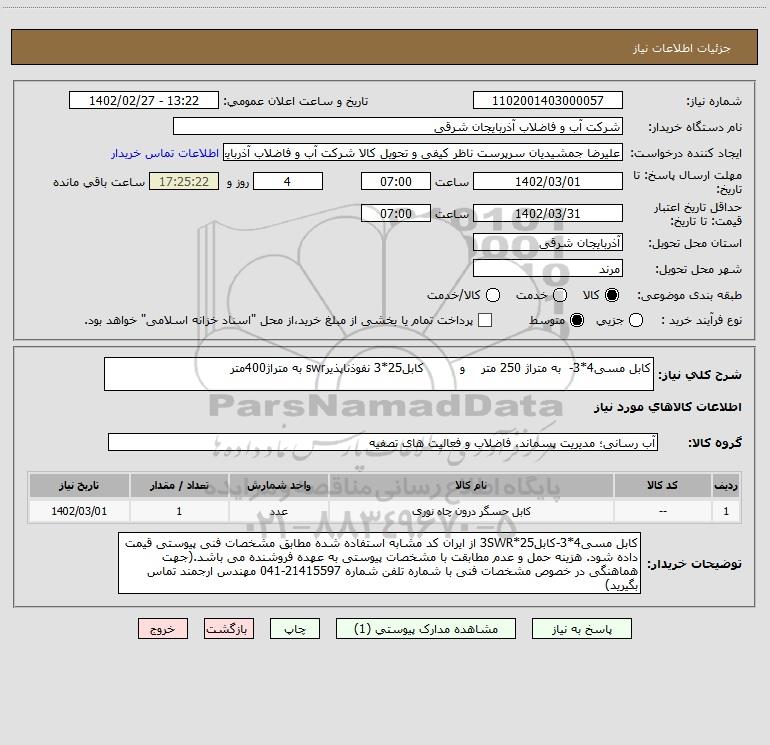Click the تاریخ نیاز column header
Viewport: 770px width, 745px height.
pyautogui.click(x=79, y=485)
